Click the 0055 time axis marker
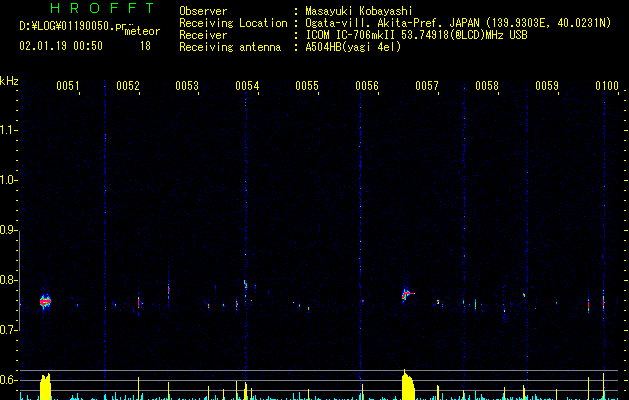The image size is (629, 400). [307, 86]
